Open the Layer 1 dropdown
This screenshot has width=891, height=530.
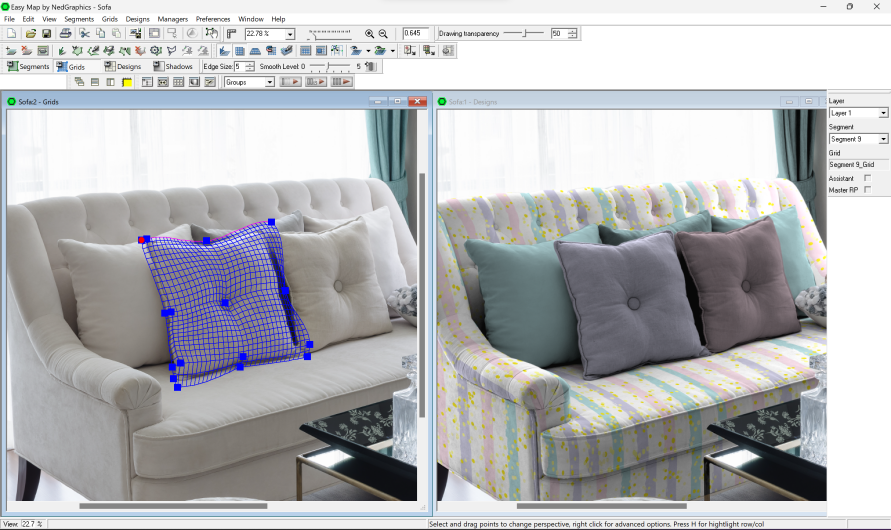pyautogui.click(x=883, y=113)
